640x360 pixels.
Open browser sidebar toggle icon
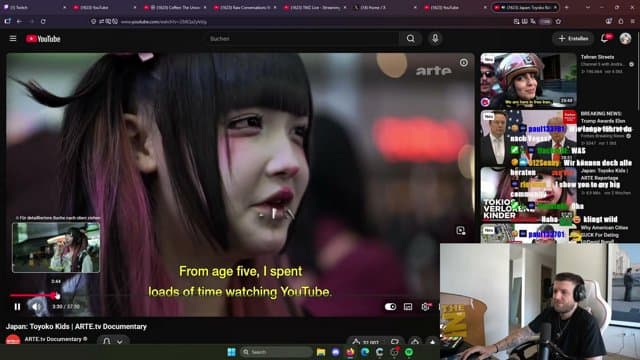point(7,21)
